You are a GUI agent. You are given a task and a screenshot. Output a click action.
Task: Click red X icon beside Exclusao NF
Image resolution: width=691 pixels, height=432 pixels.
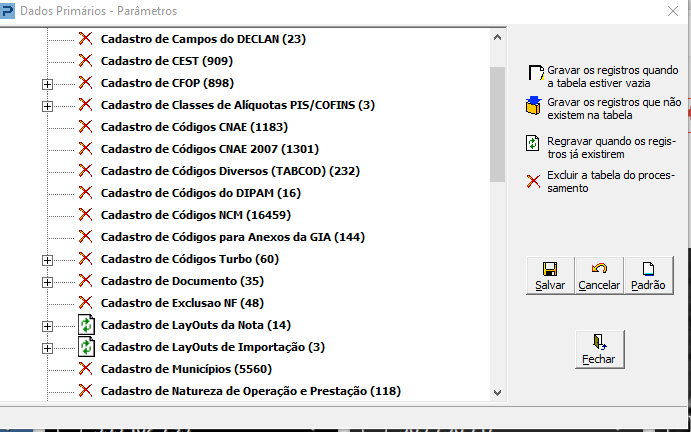[85, 303]
